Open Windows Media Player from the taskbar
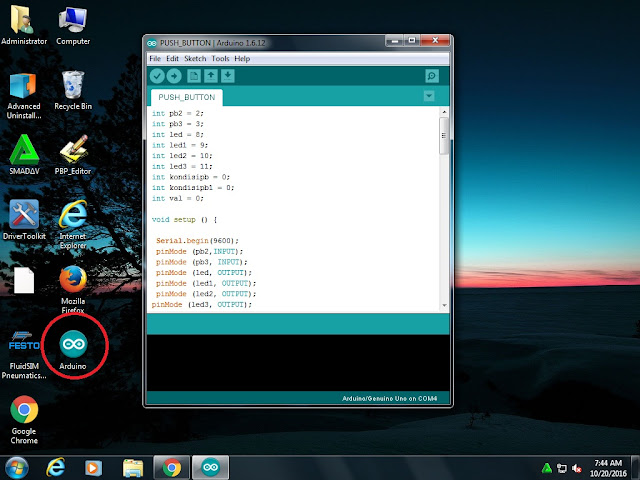 (x=93, y=468)
